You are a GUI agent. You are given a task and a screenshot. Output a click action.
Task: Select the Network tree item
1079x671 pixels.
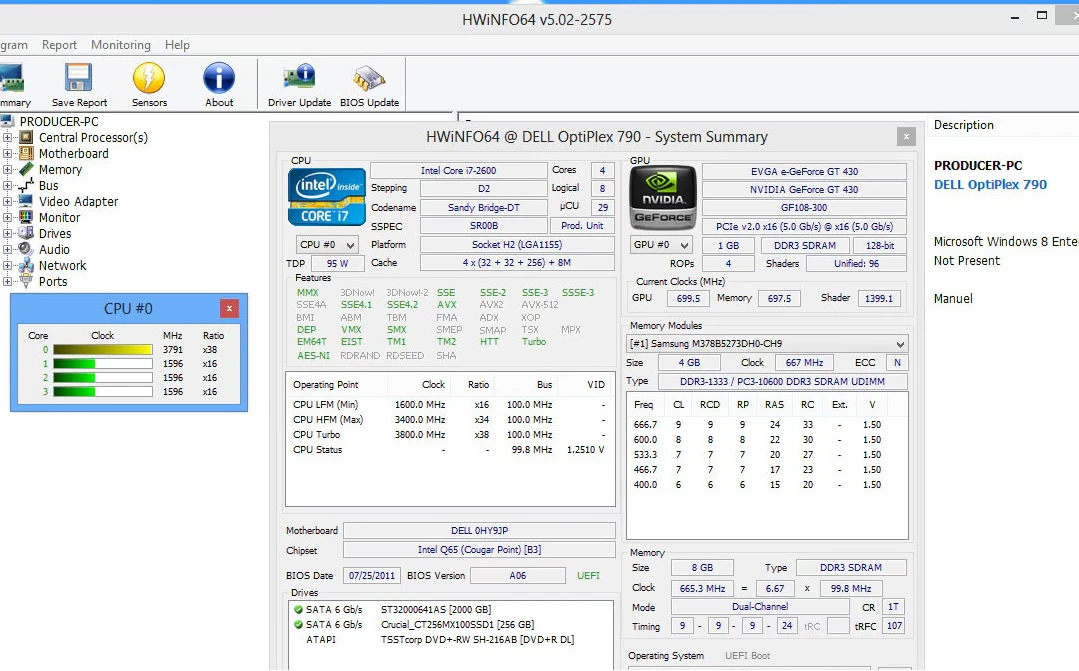(x=62, y=266)
